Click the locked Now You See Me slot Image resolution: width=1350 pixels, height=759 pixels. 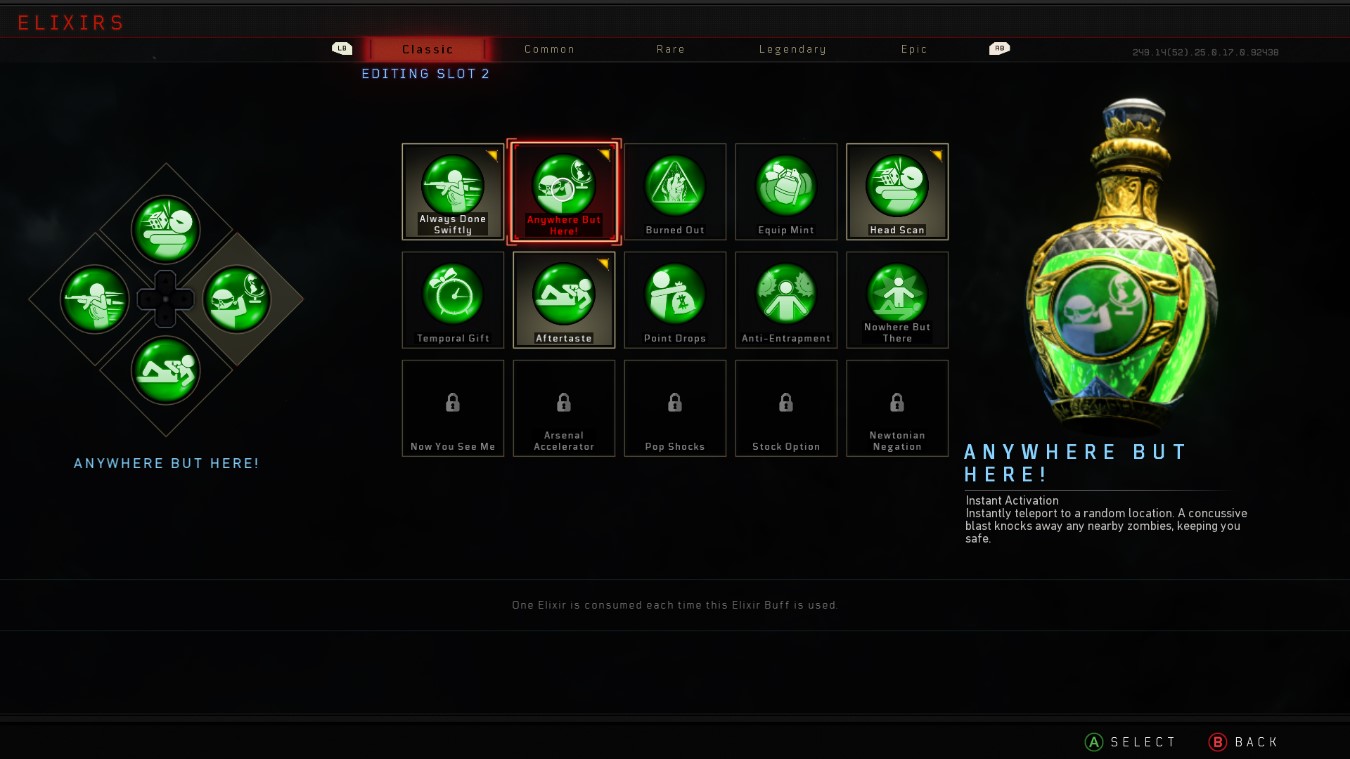[x=453, y=408]
